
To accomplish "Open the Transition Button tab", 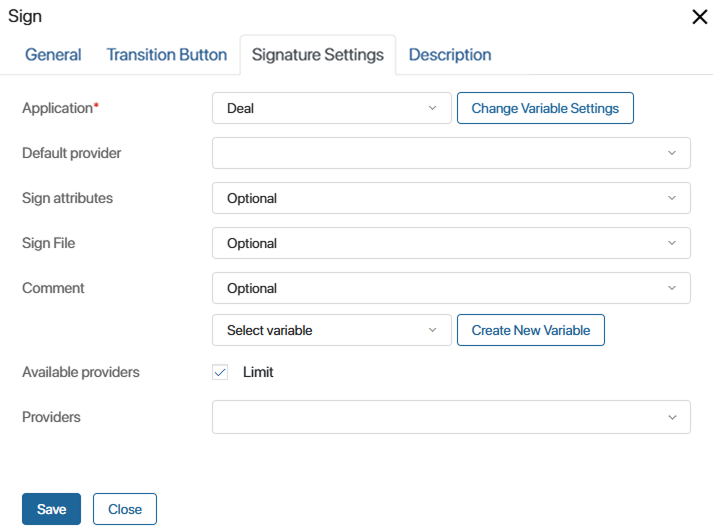I will tap(166, 55).
